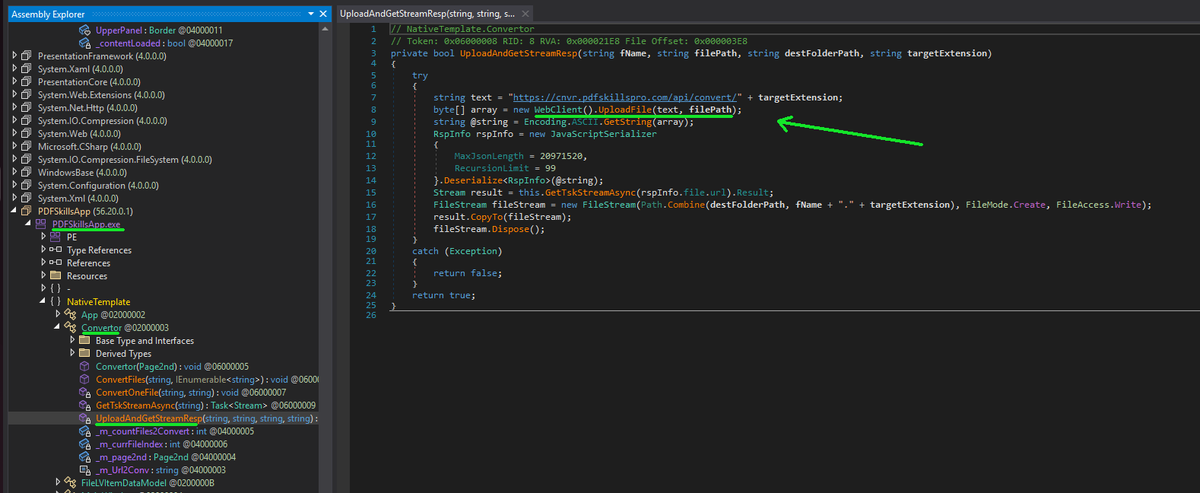
Task: Click the System.Web assembly icon
Action: [27, 133]
